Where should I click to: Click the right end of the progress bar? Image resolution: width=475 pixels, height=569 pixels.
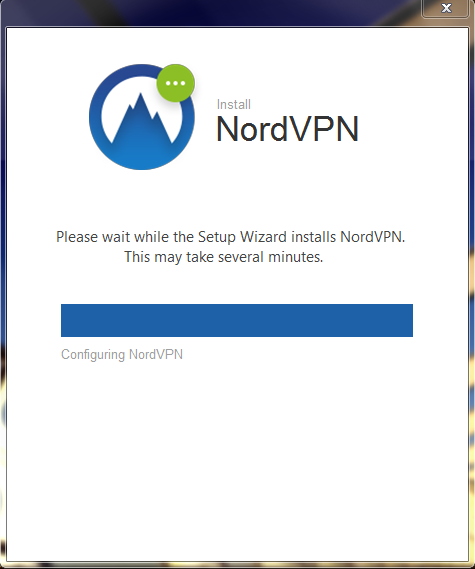point(409,320)
